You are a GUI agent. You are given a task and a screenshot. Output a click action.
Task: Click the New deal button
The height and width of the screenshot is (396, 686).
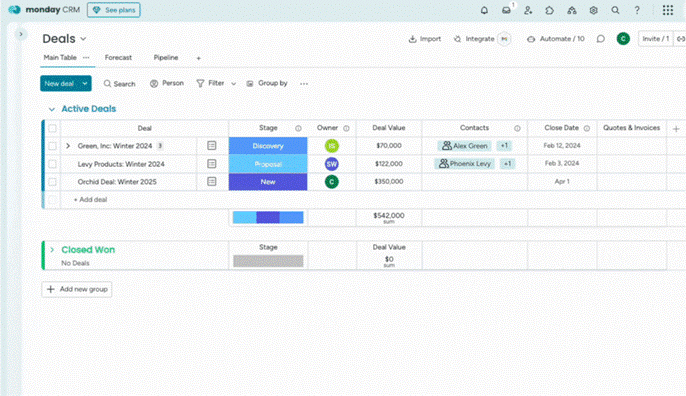click(x=60, y=84)
